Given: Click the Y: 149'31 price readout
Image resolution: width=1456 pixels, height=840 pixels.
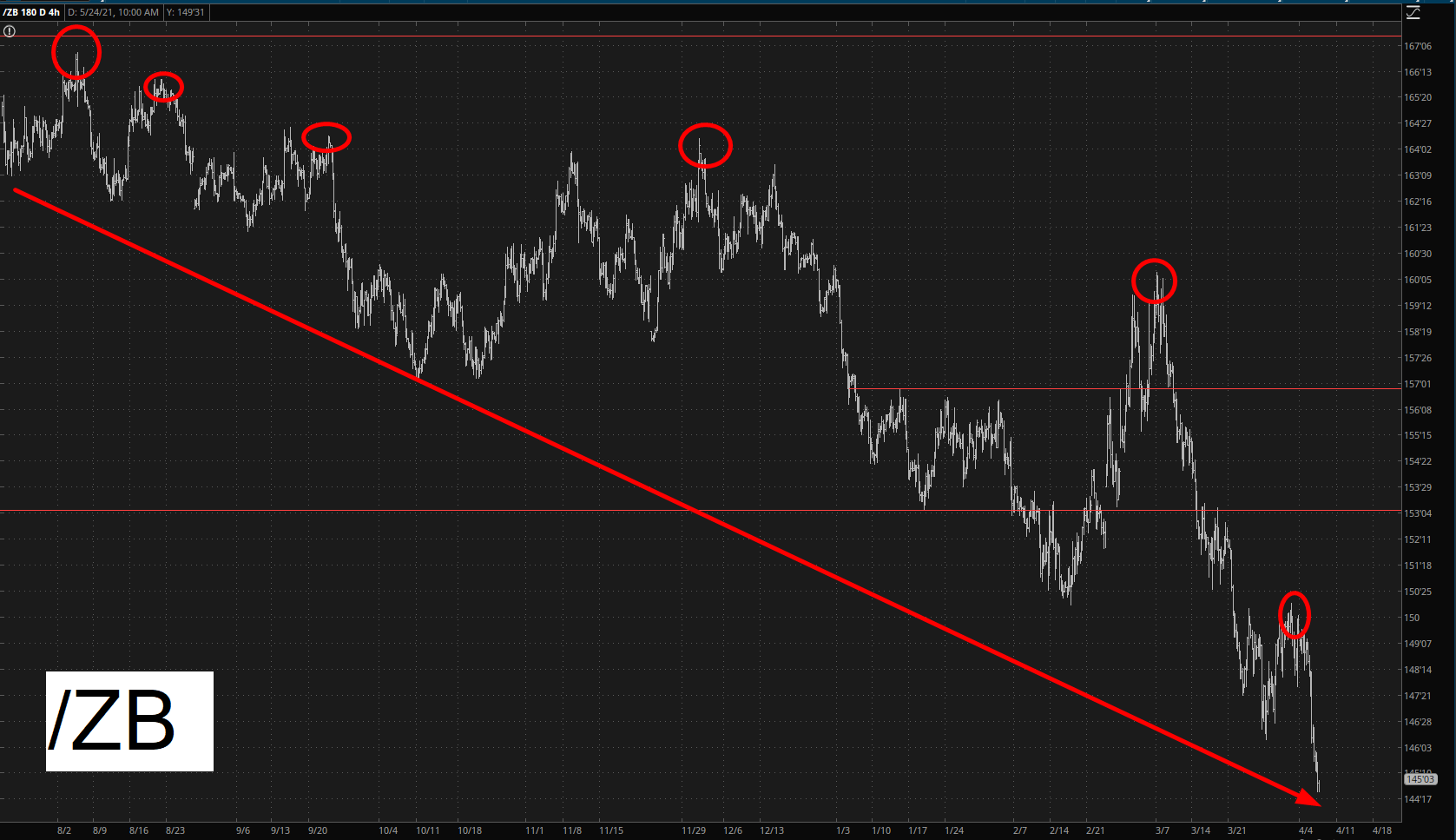Looking at the screenshot, I should (x=187, y=12).
